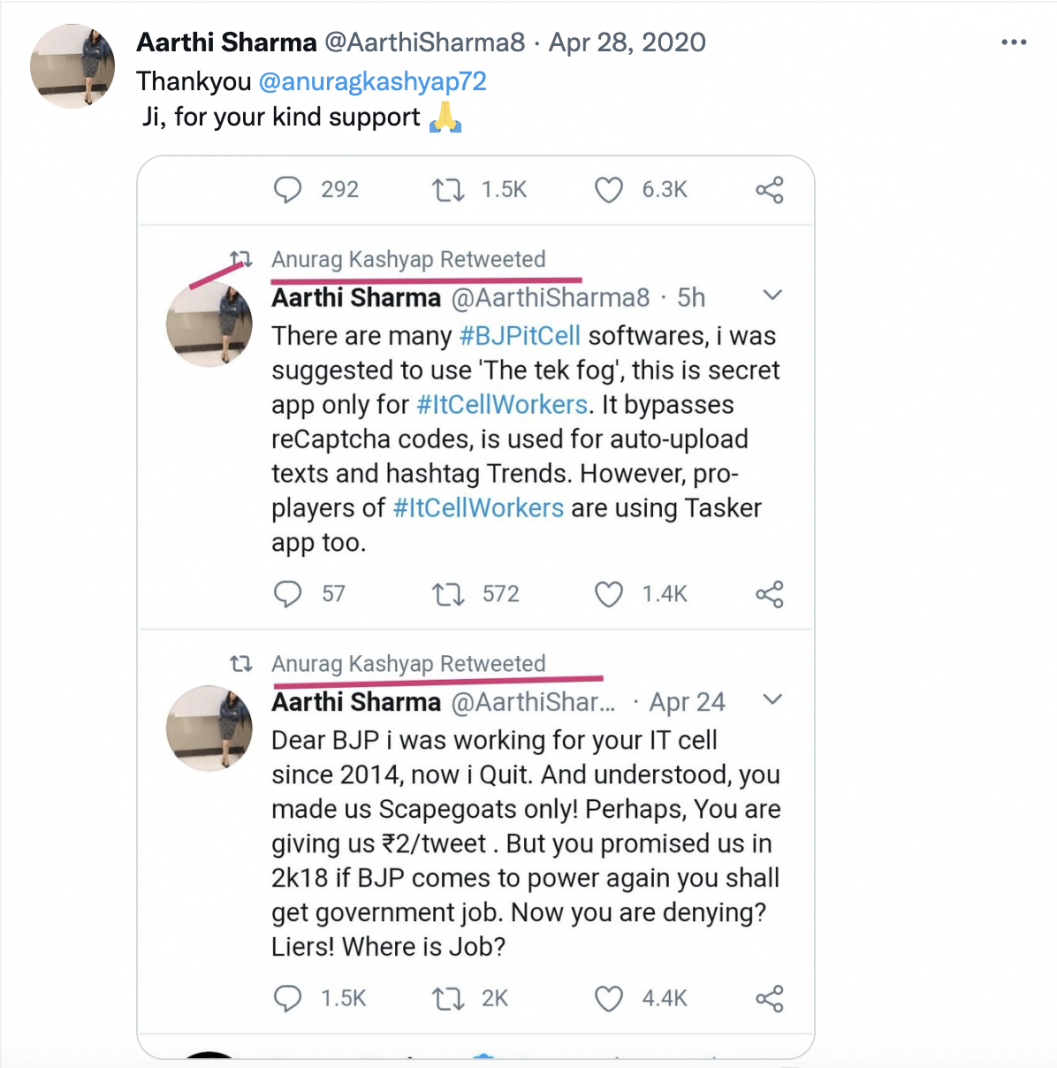Image resolution: width=1057 pixels, height=1068 pixels.
Task: Expand the chevron on the Apr 24 tweet
Action: (x=772, y=700)
